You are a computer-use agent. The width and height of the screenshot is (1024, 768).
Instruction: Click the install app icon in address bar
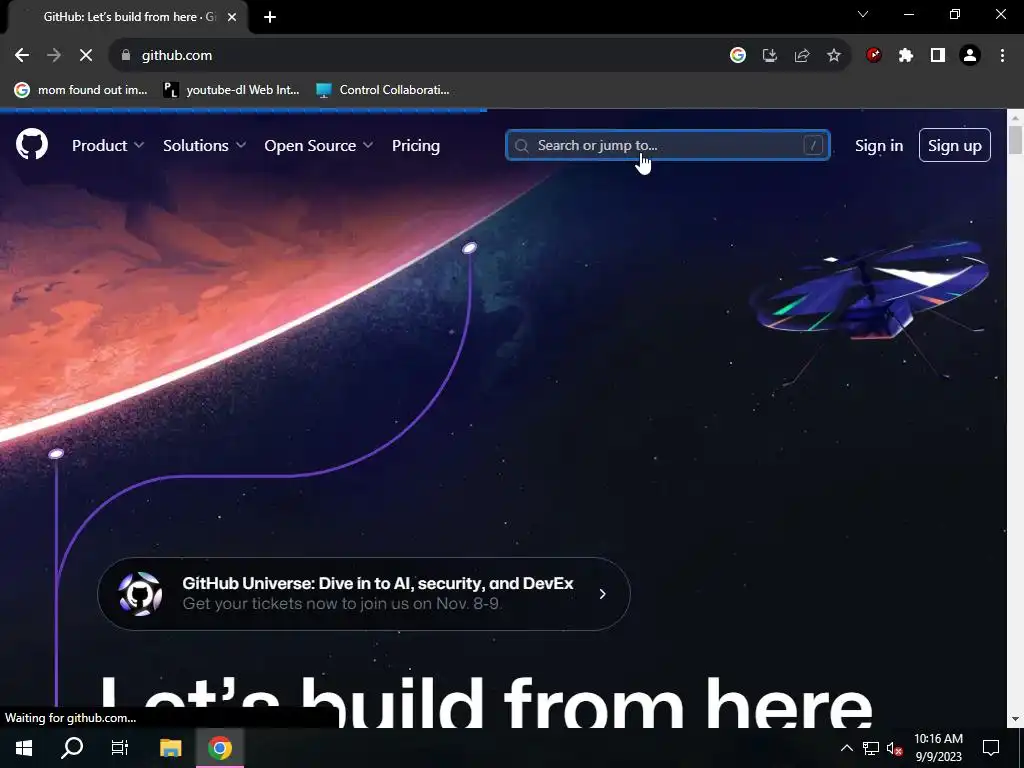pos(770,56)
